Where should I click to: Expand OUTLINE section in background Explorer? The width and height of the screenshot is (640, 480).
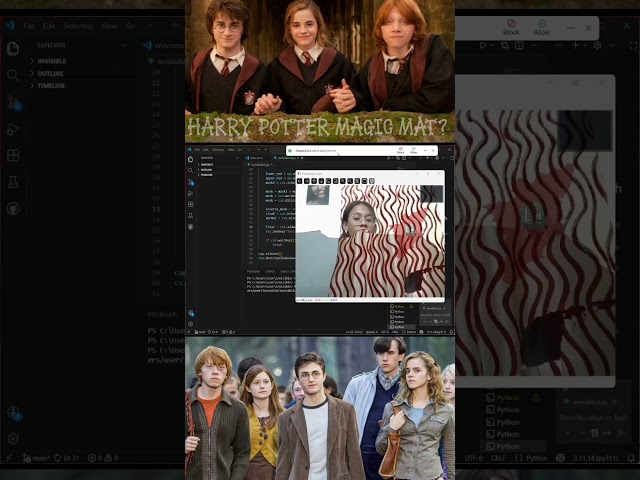pos(47,73)
